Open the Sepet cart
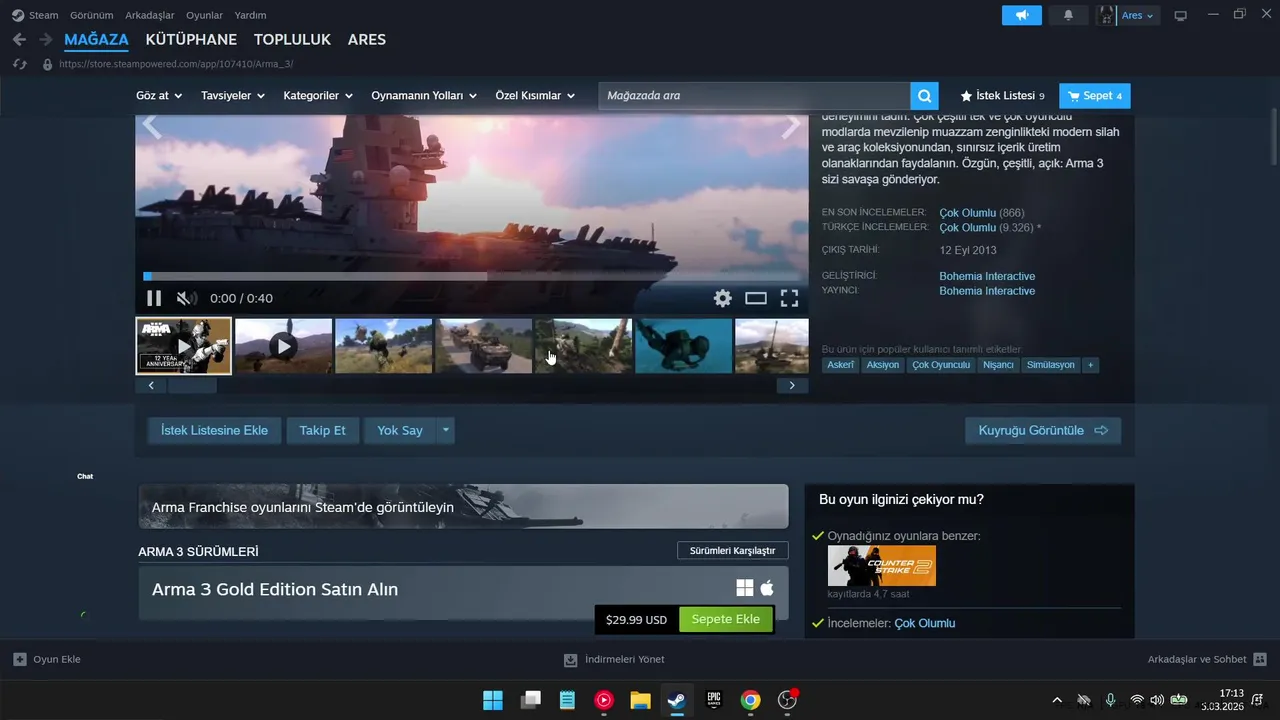This screenshot has height=720, width=1280. click(1095, 96)
